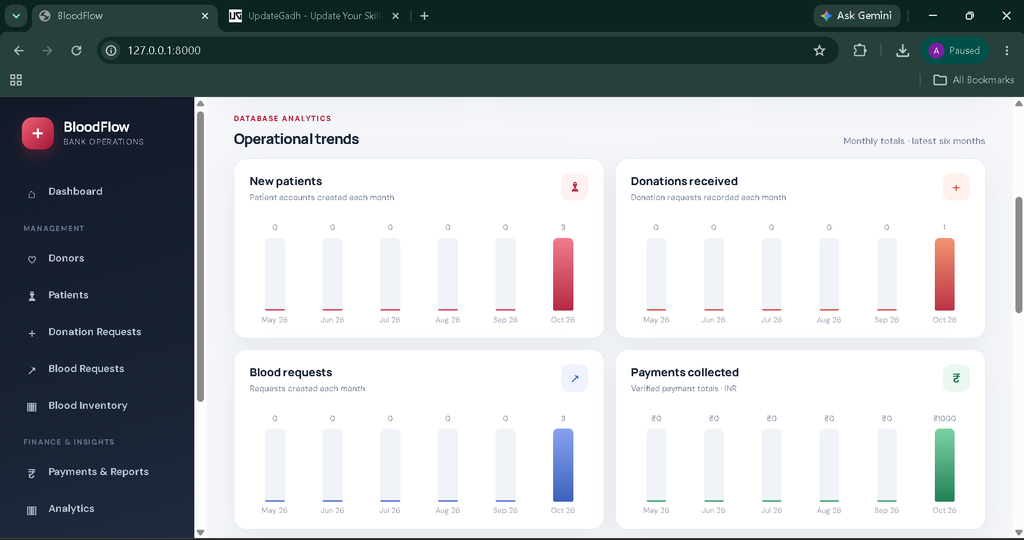Open the browser downloads icon
The height and width of the screenshot is (540, 1024).
[903, 50]
